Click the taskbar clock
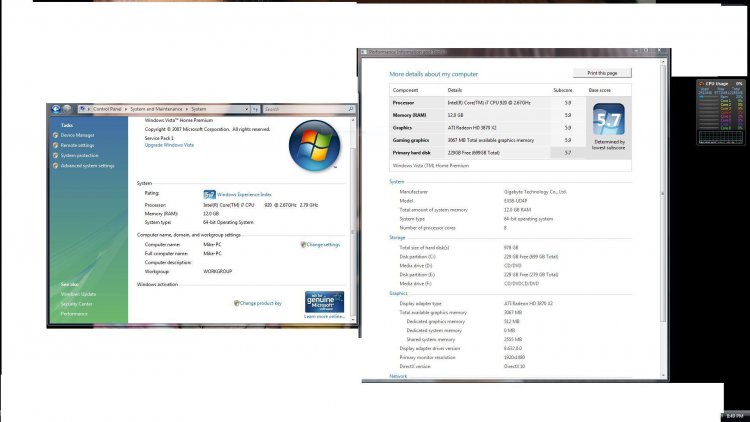 pos(735,416)
